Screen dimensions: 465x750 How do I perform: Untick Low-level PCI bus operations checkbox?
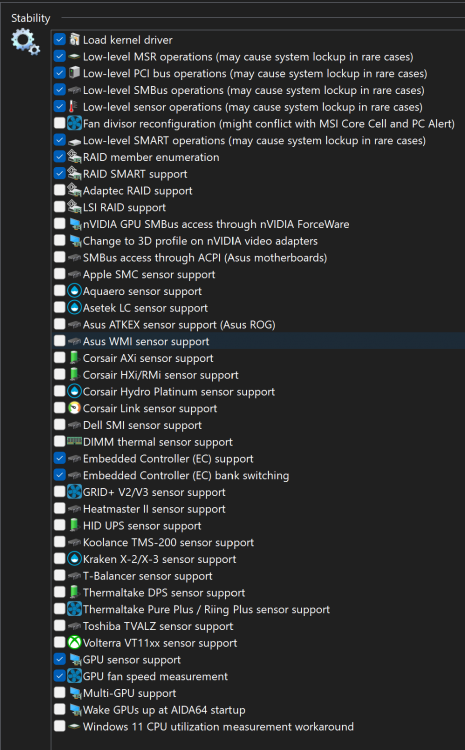coord(59,73)
